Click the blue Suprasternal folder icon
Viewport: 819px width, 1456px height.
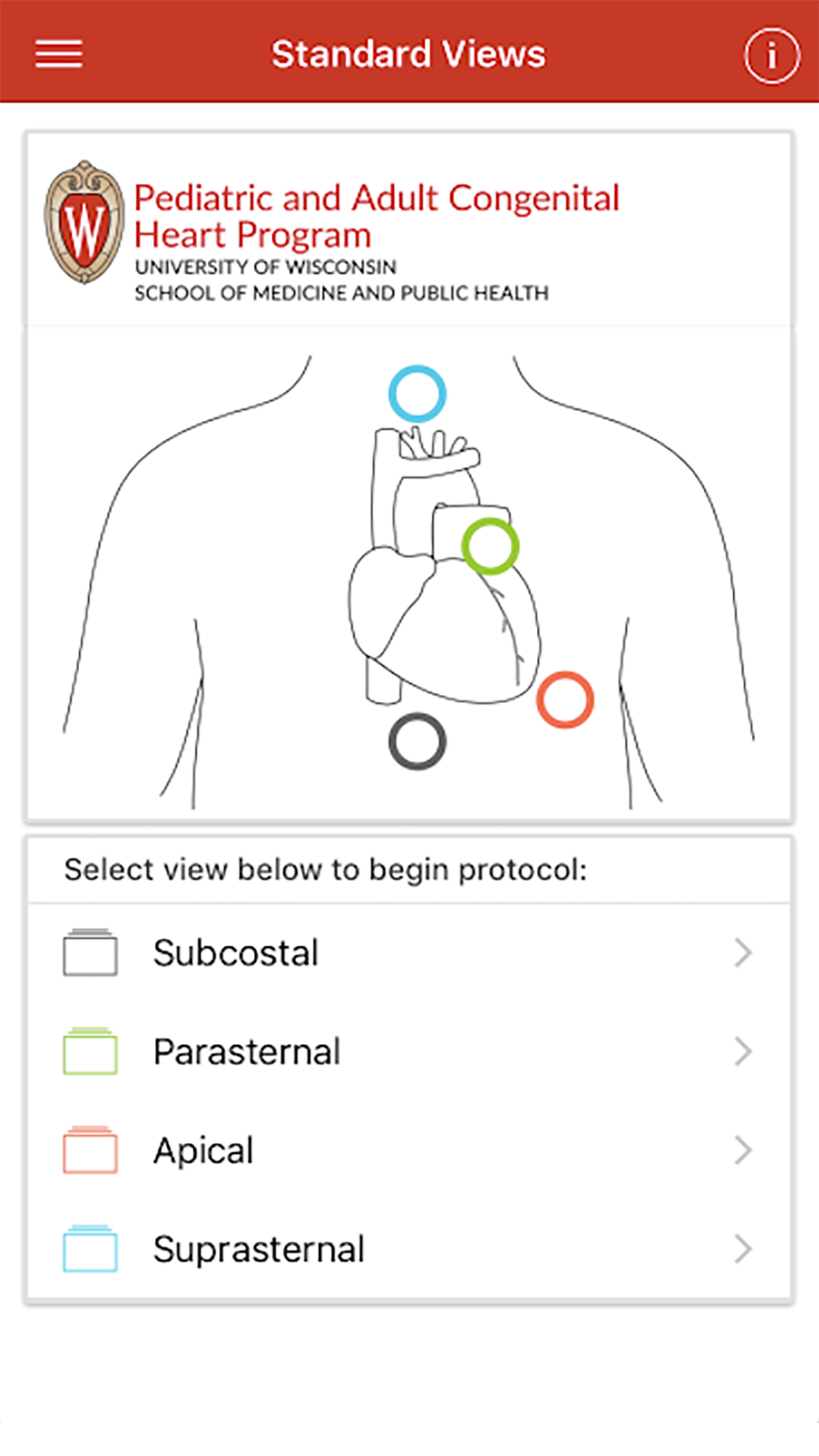pyautogui.click(x=90, y=1248)
